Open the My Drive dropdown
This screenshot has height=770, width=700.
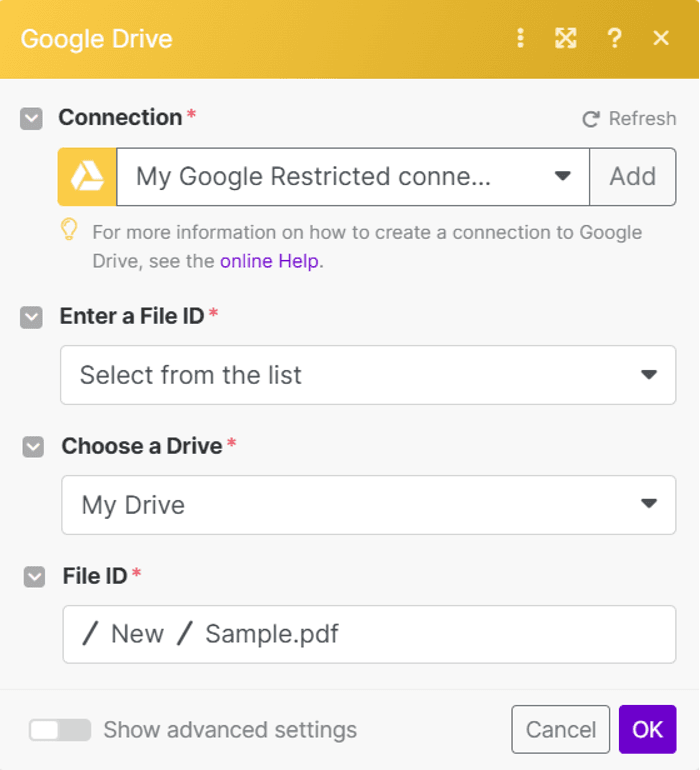[x=367, y=505]
